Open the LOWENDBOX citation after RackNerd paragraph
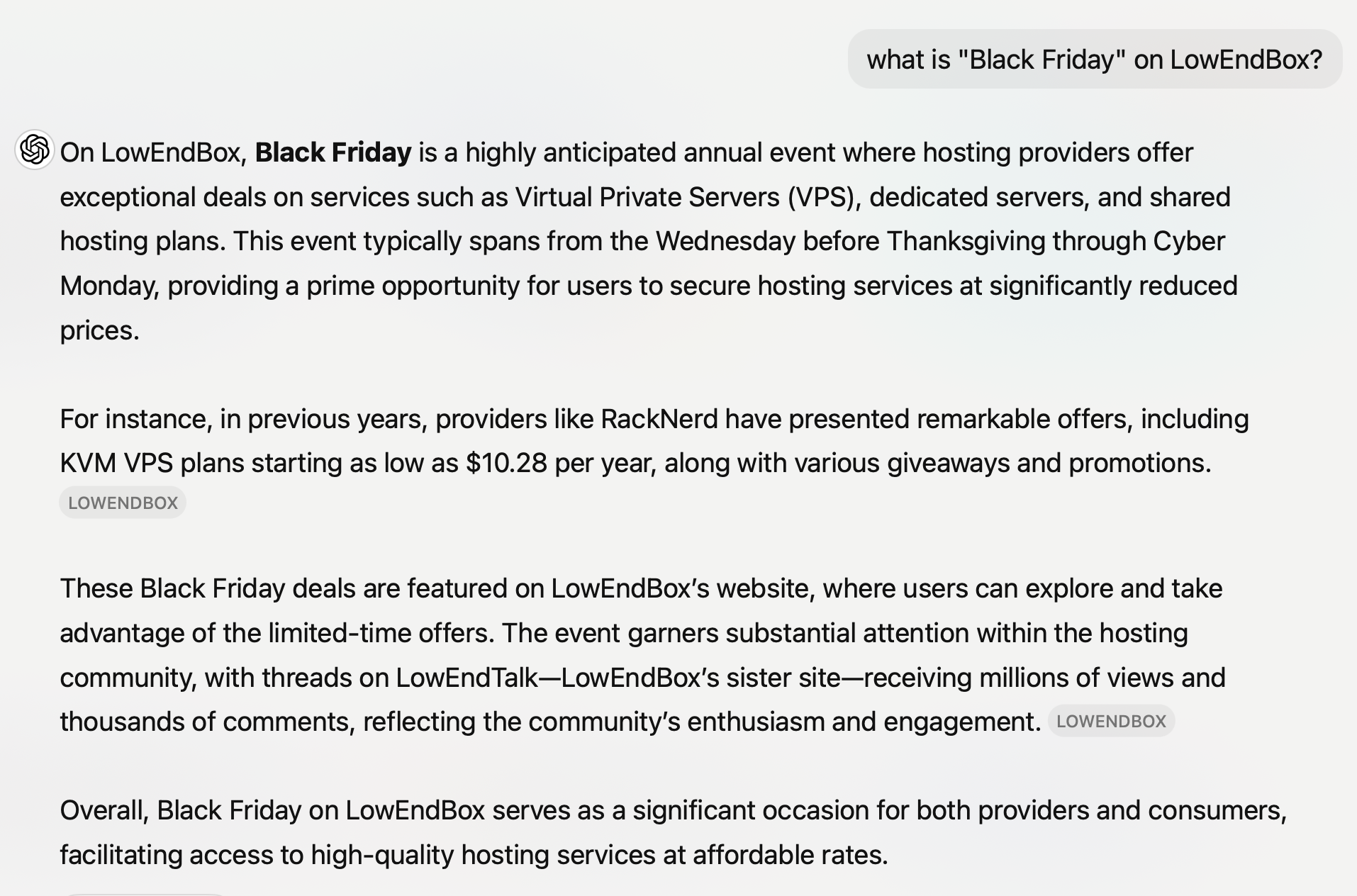This screenshot has width=1357, height=896. [x=123, y=503]
